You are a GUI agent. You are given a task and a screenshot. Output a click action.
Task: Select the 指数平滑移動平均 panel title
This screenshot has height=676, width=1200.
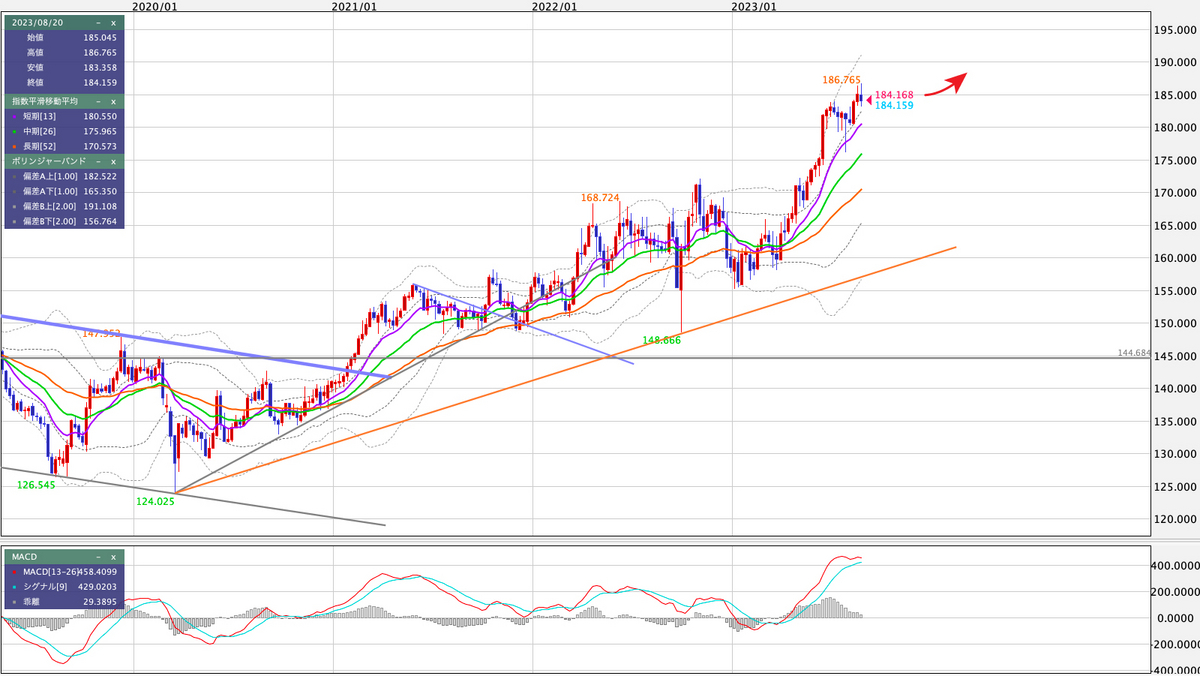45,101
